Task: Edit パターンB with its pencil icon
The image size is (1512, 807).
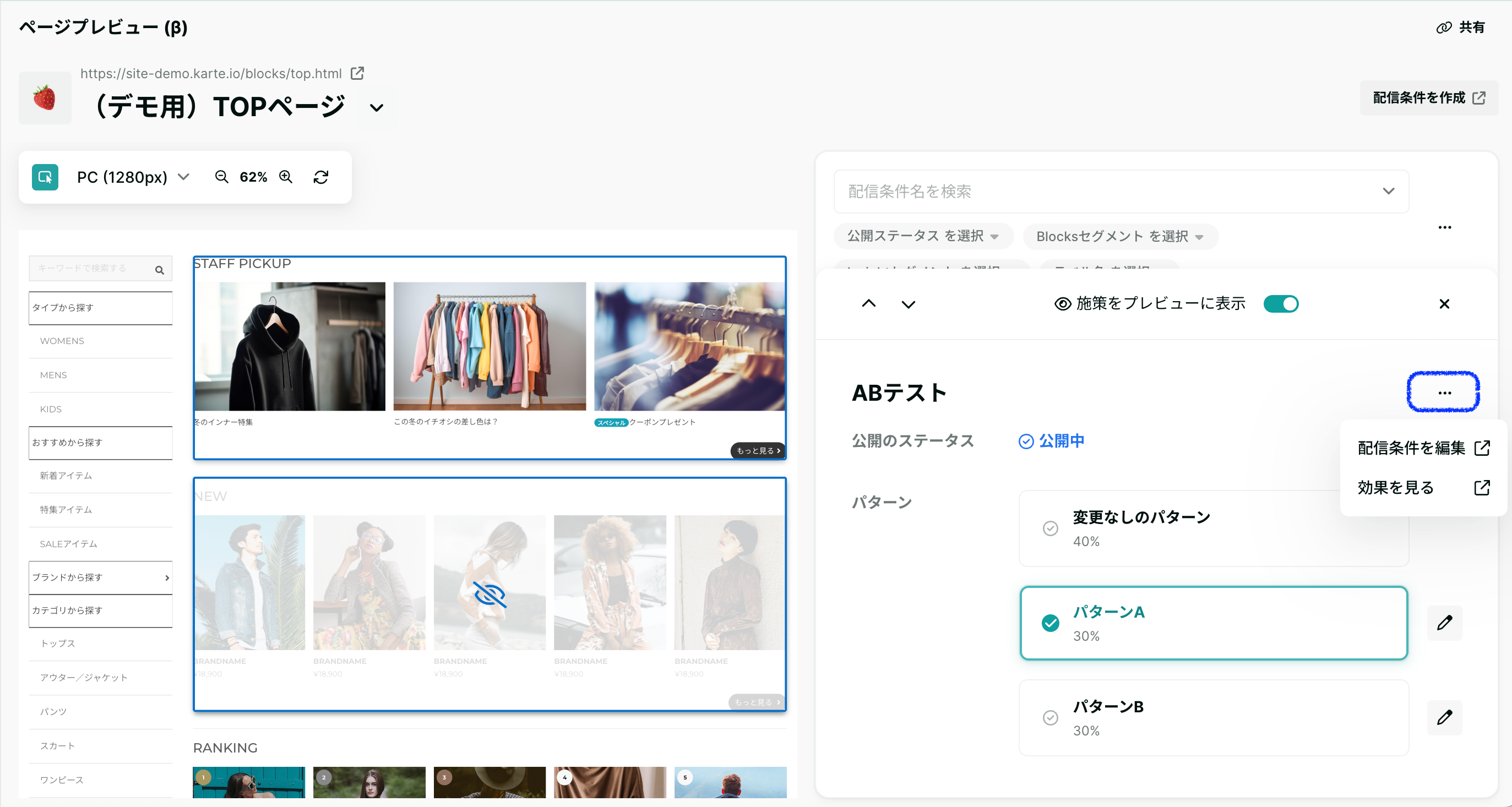Action: point(1444,717)
